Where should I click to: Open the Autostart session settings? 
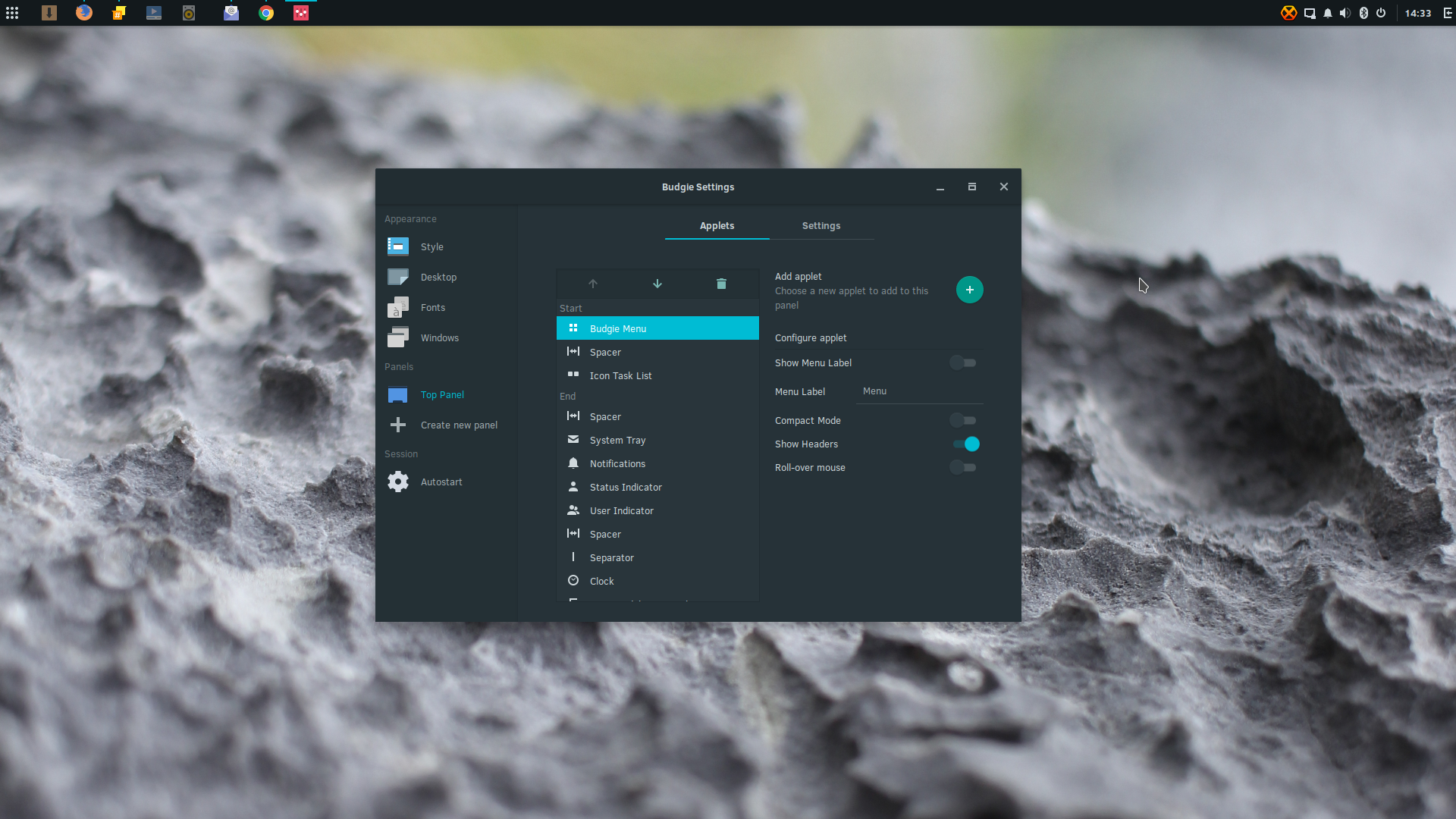[x=446, y=482]
